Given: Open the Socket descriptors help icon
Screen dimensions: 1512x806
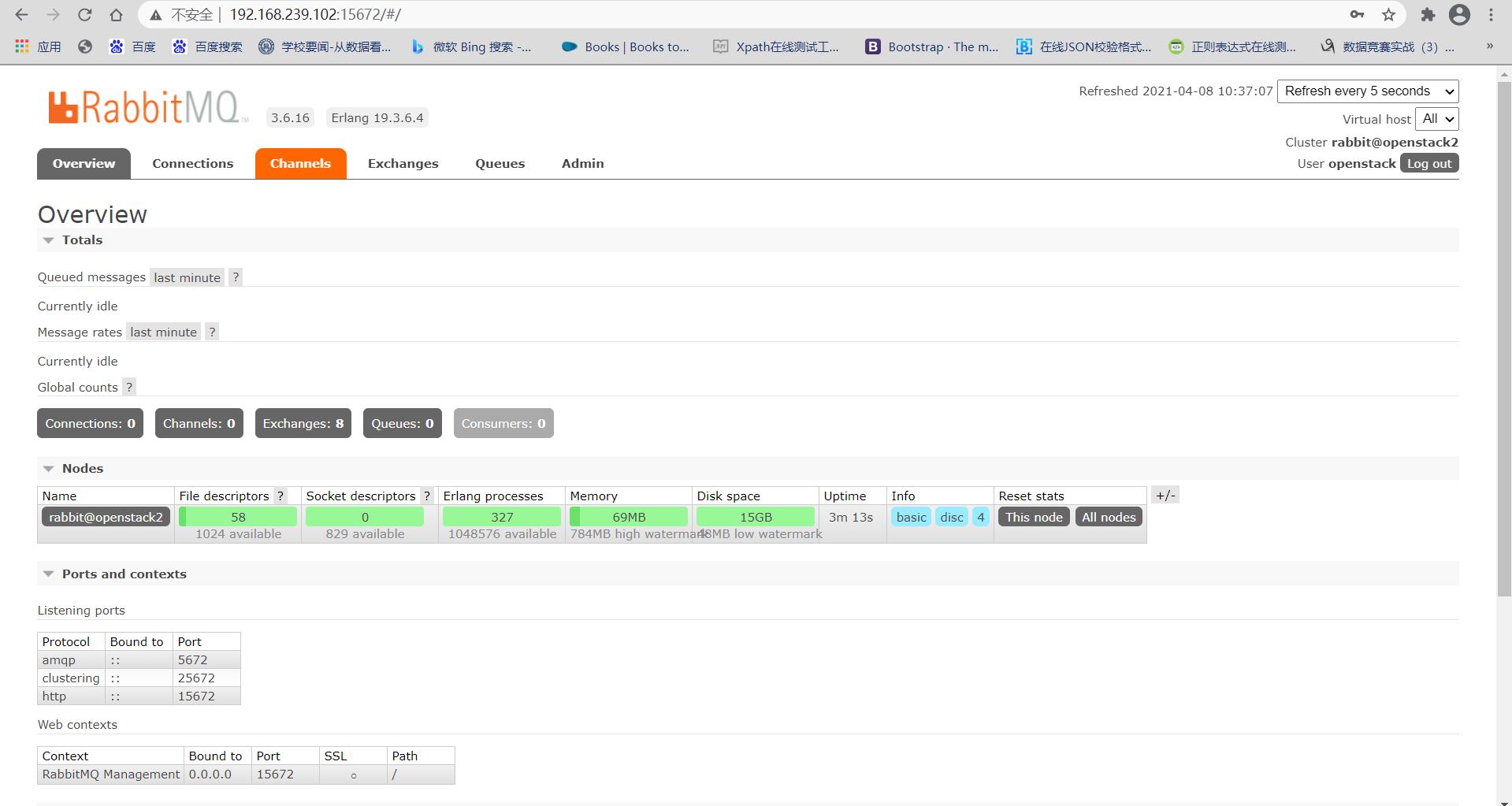Looking at the screenshot, I should point(427,496).
